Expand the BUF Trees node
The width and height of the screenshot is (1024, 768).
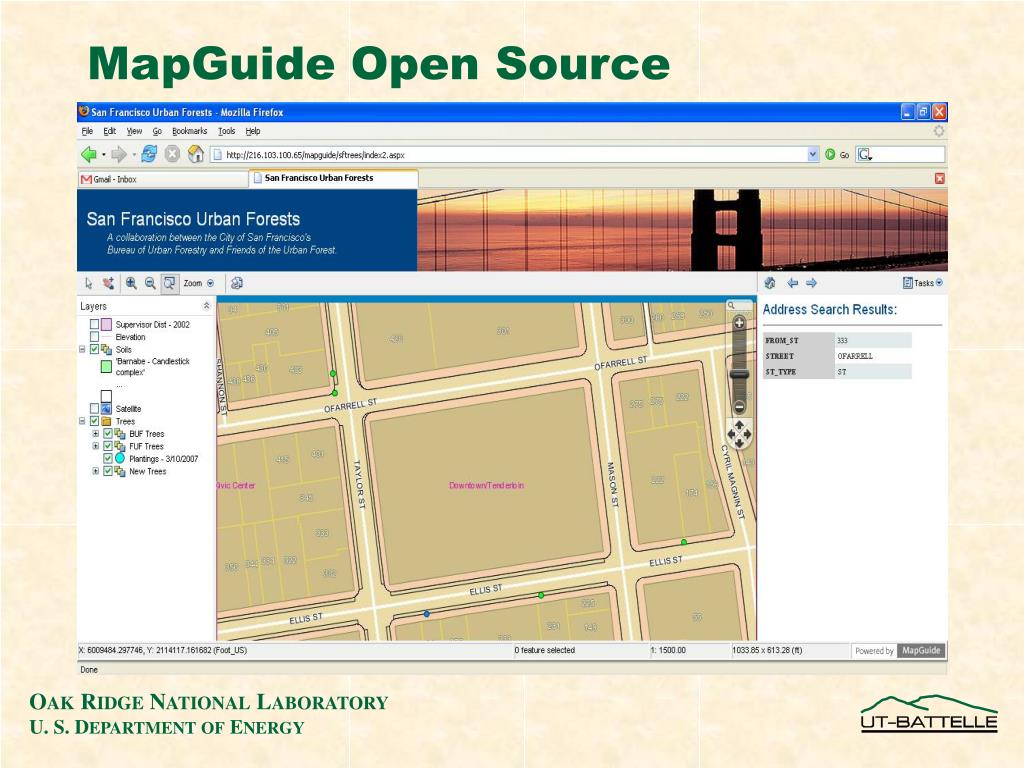(x=96, y=434)
